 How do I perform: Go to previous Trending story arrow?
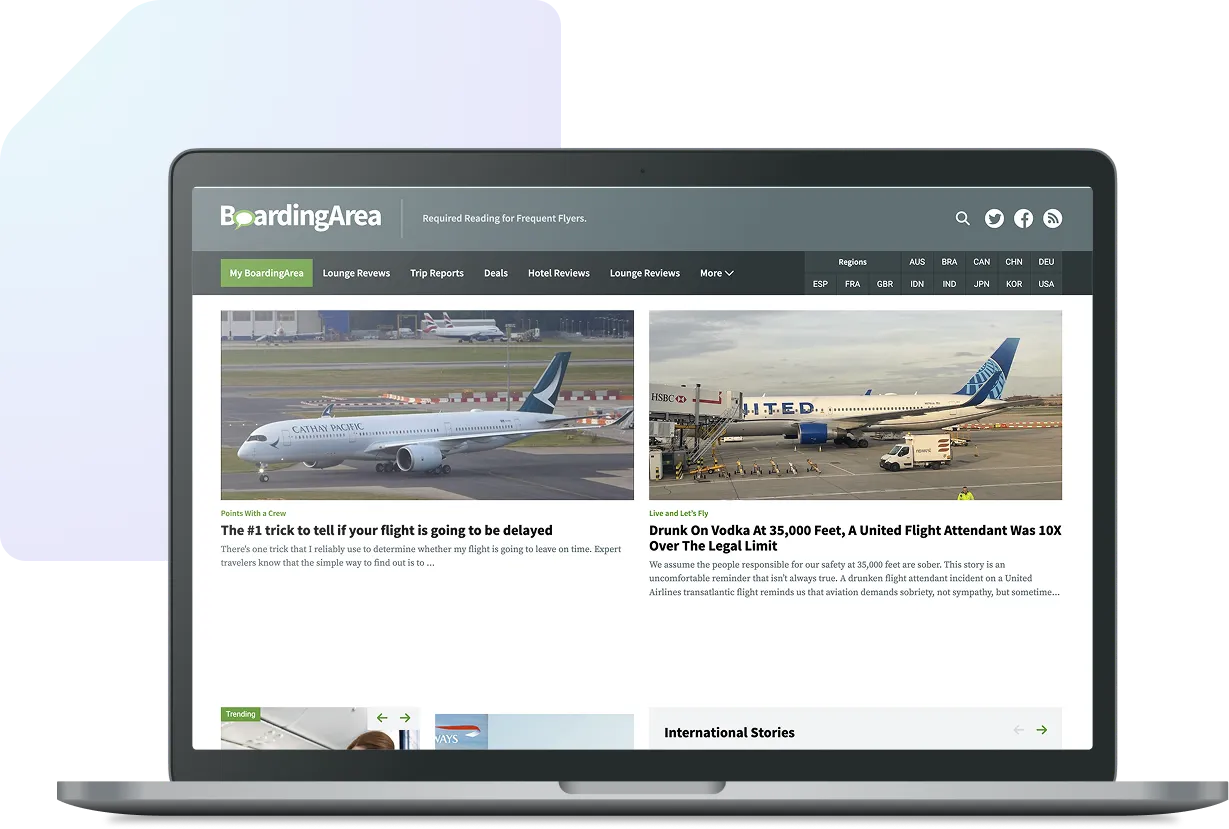[382, 718]
